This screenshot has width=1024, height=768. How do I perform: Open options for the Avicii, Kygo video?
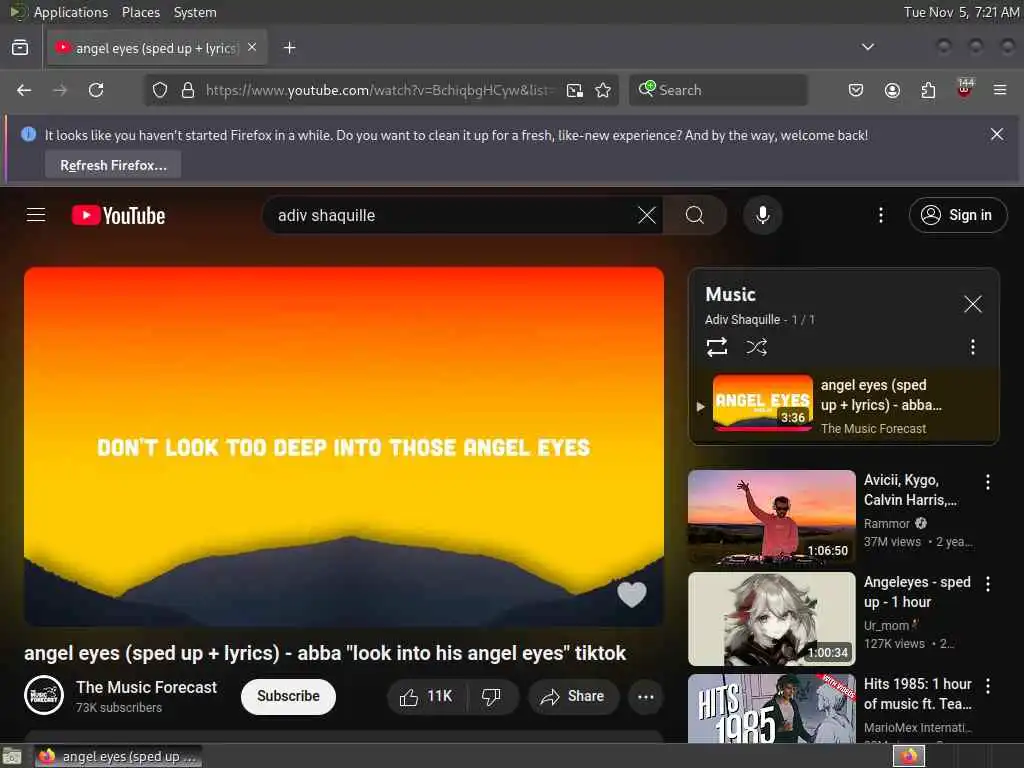click(987, 482)
